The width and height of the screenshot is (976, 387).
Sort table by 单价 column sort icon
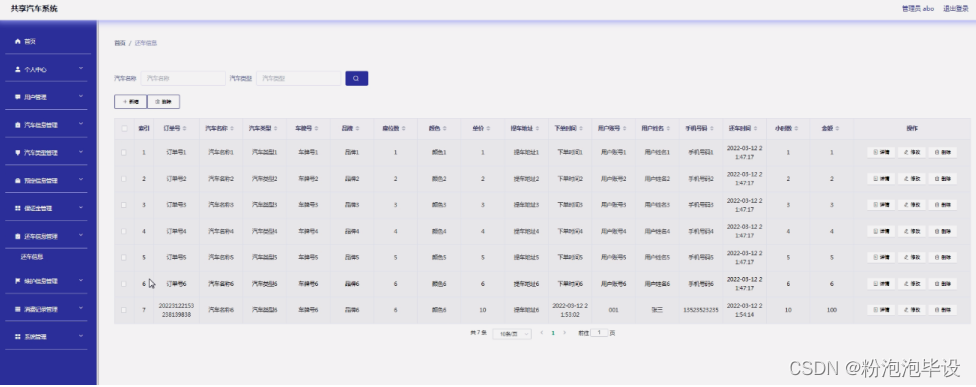[489, 129]
